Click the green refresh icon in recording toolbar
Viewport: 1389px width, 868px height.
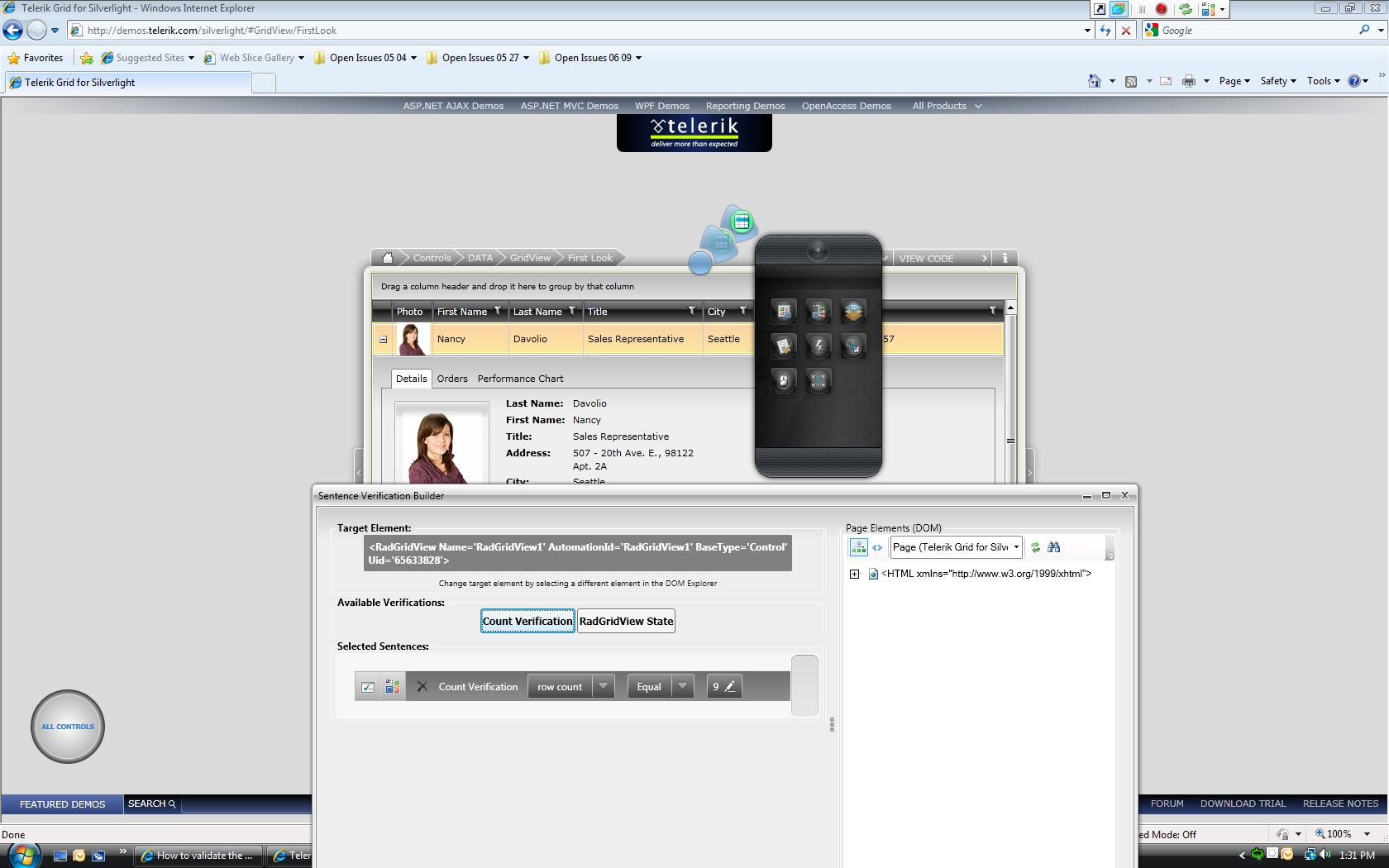[x=1186, y=9]
